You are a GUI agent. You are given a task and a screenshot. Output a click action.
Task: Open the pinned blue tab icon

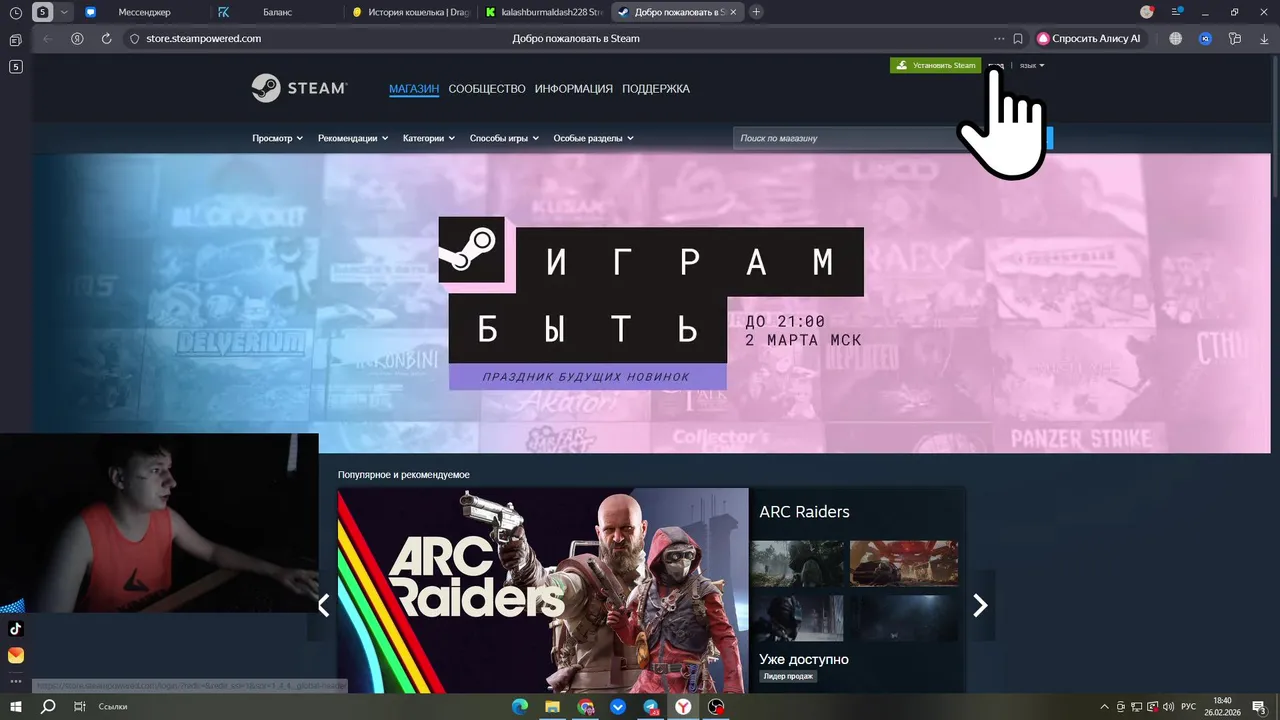[91, 12]
